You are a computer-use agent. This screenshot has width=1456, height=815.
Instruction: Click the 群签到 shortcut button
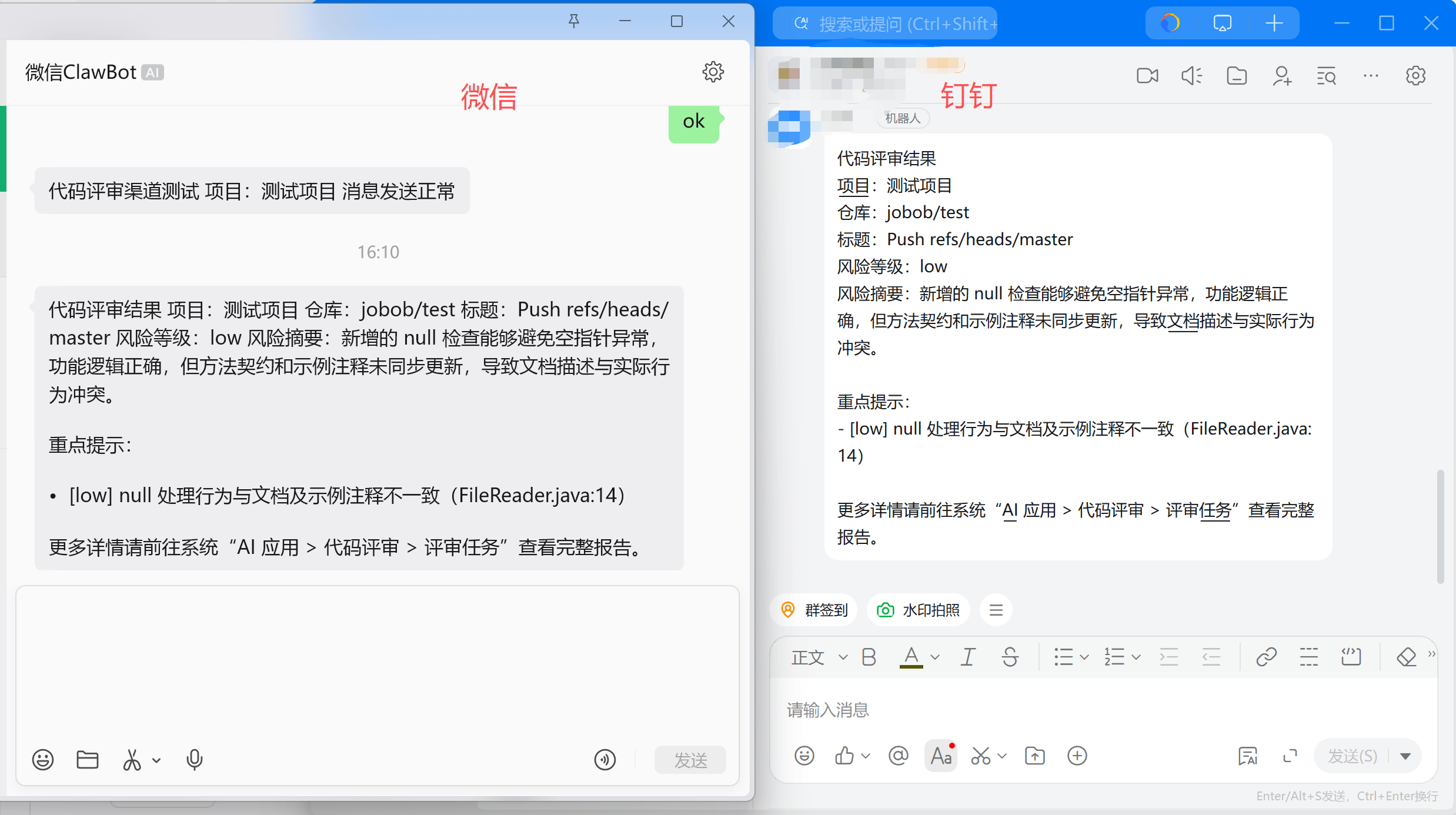(814, 610)
